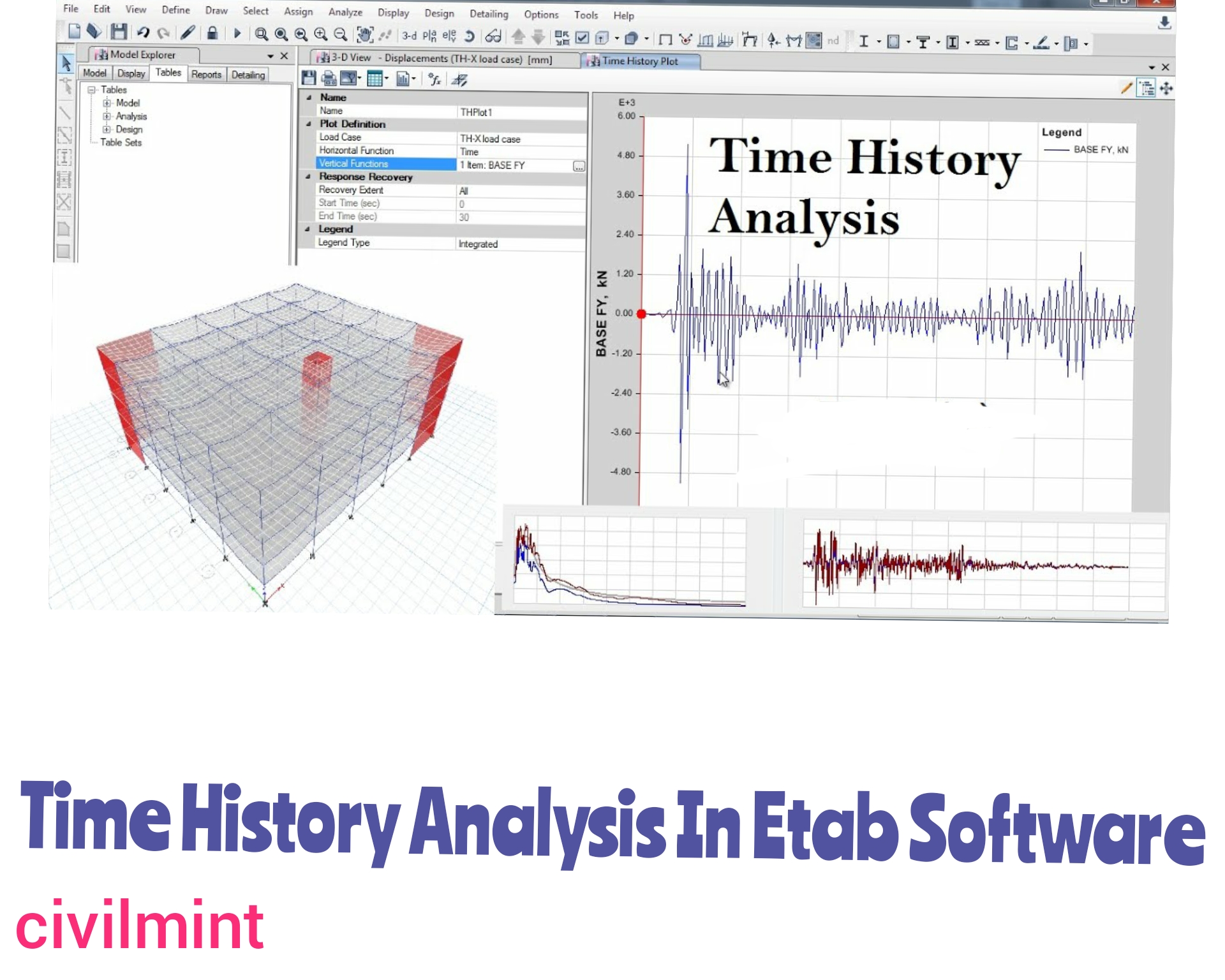Click the Rotate 3D View icon
Image resolution: width=1225 pixels, height=980 pixels.
[470, 36]
